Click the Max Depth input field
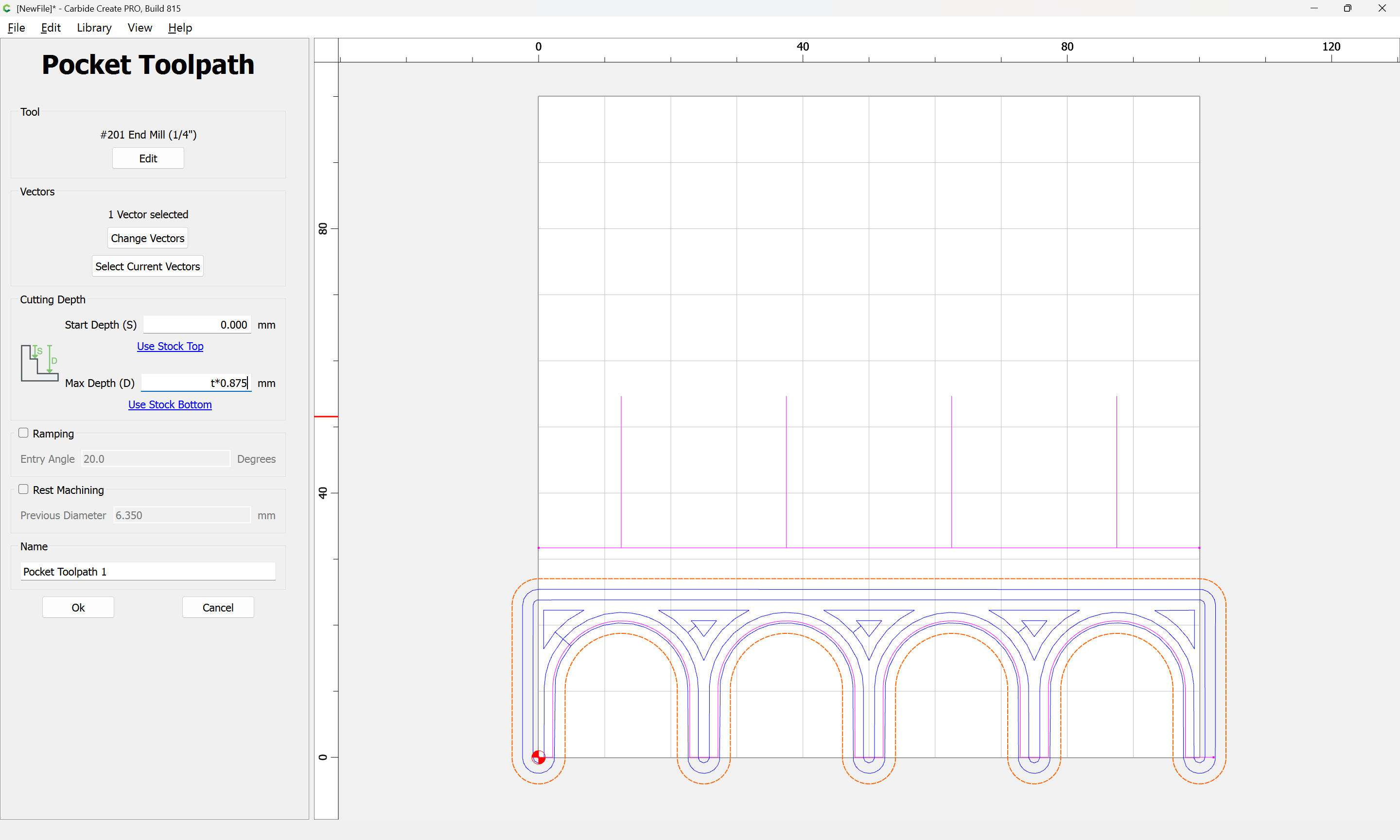Image resolution: width=1400 pixels, height=840 pixels. pyautogui.click(x=196, y=383)
